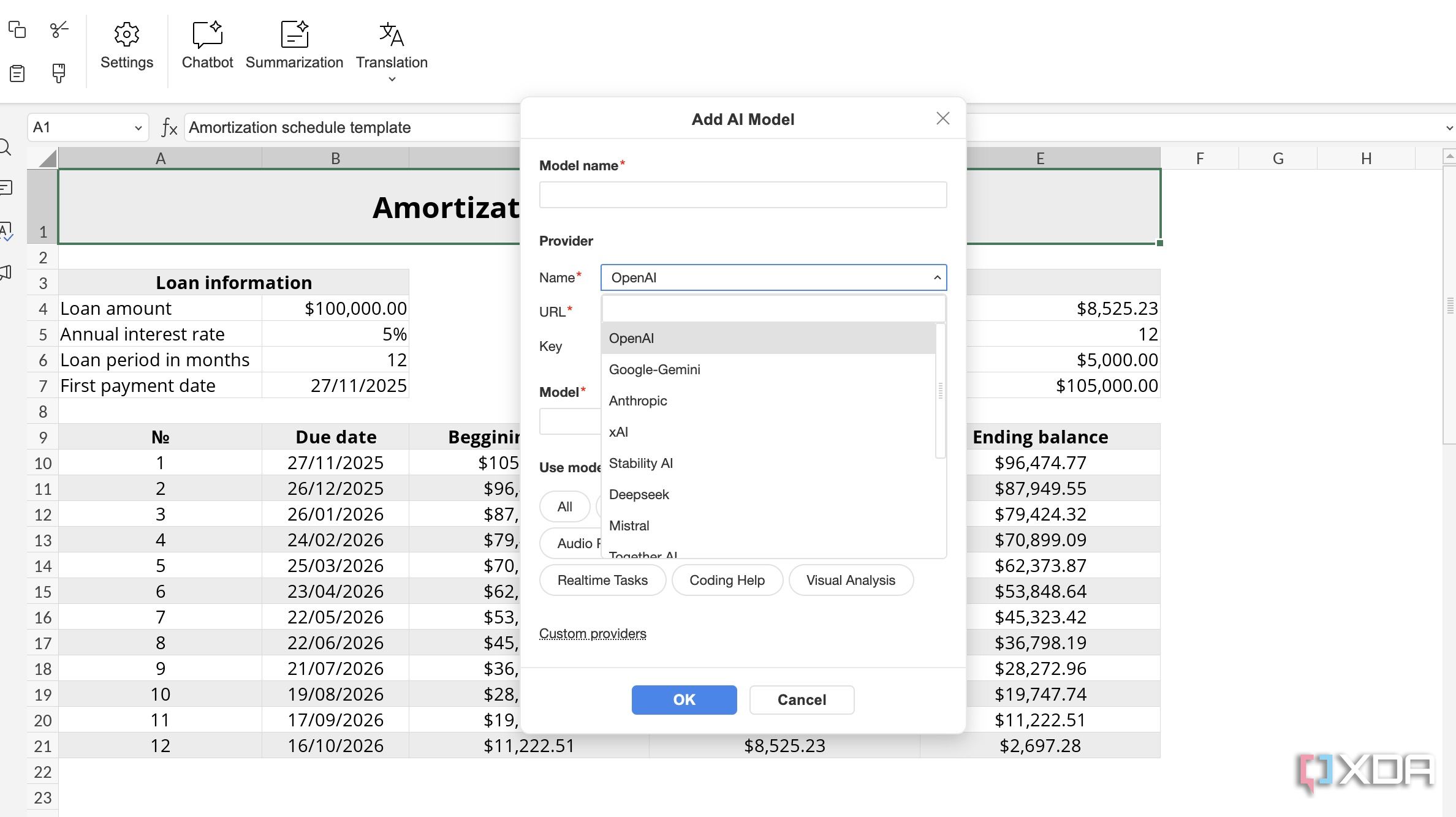Select Google-Gemini from provider list
Viewport: 1456px width, 817px height.
coord(768,369)
